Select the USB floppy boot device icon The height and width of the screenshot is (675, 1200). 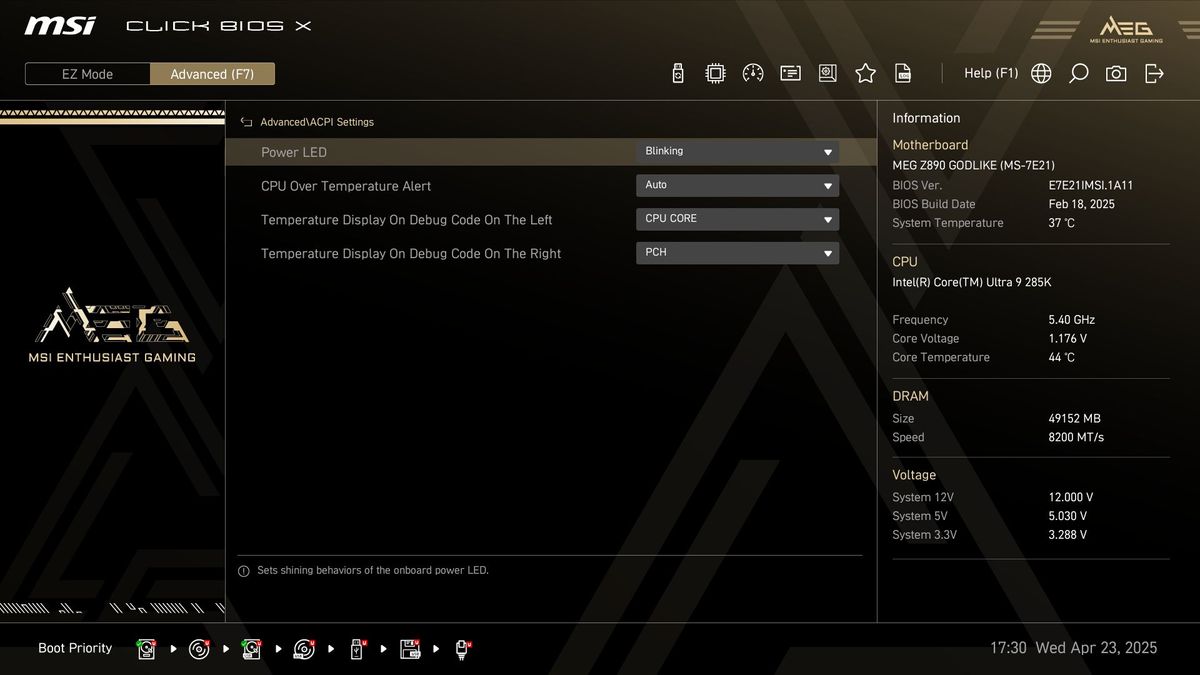(x=410, y=649)
